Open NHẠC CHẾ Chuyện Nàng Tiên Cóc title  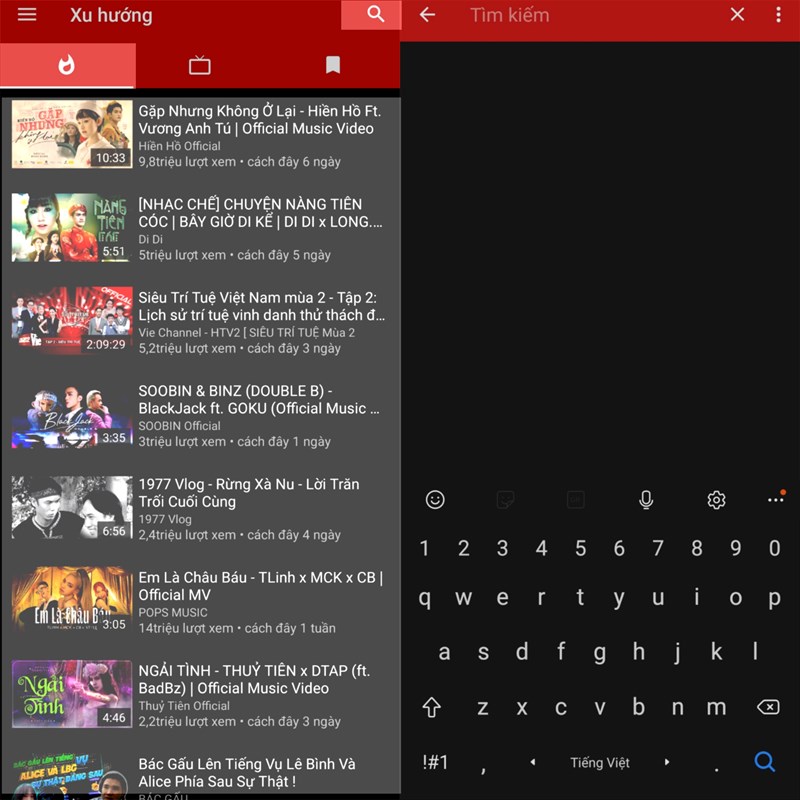click(260, 213)
